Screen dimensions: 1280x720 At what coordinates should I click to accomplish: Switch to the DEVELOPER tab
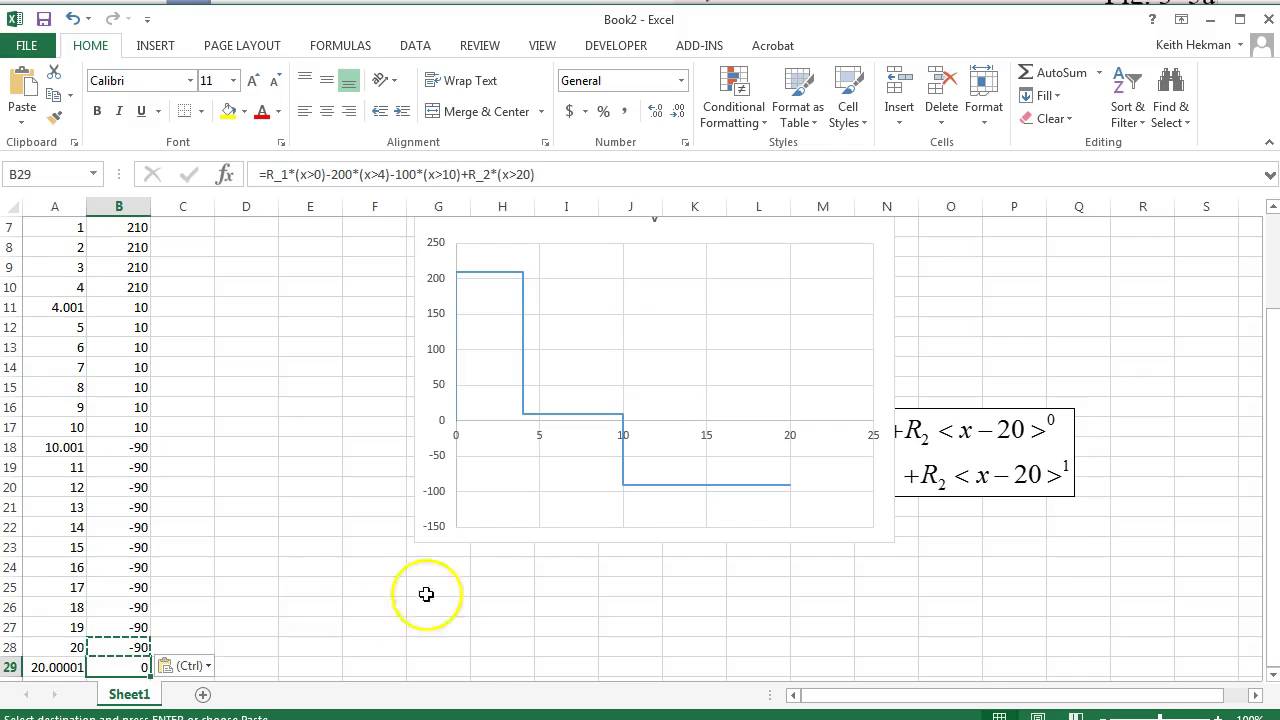[616, 45]
